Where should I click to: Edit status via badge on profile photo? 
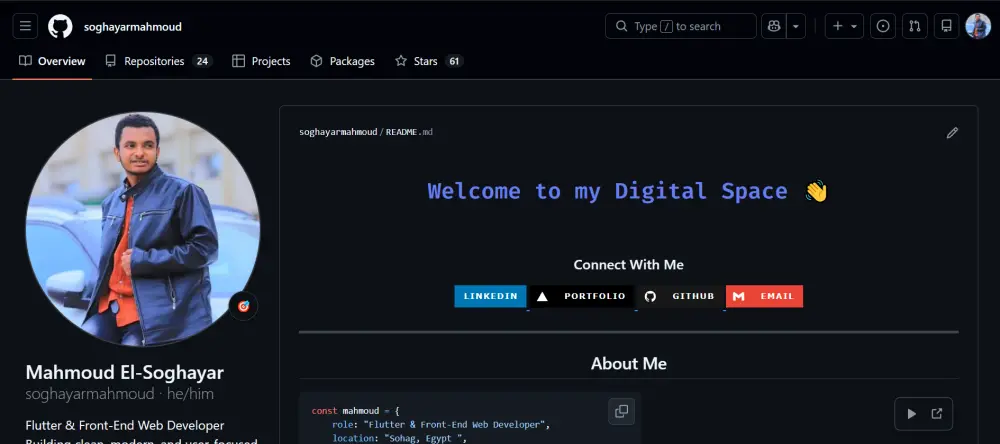[x=244, y=306]
